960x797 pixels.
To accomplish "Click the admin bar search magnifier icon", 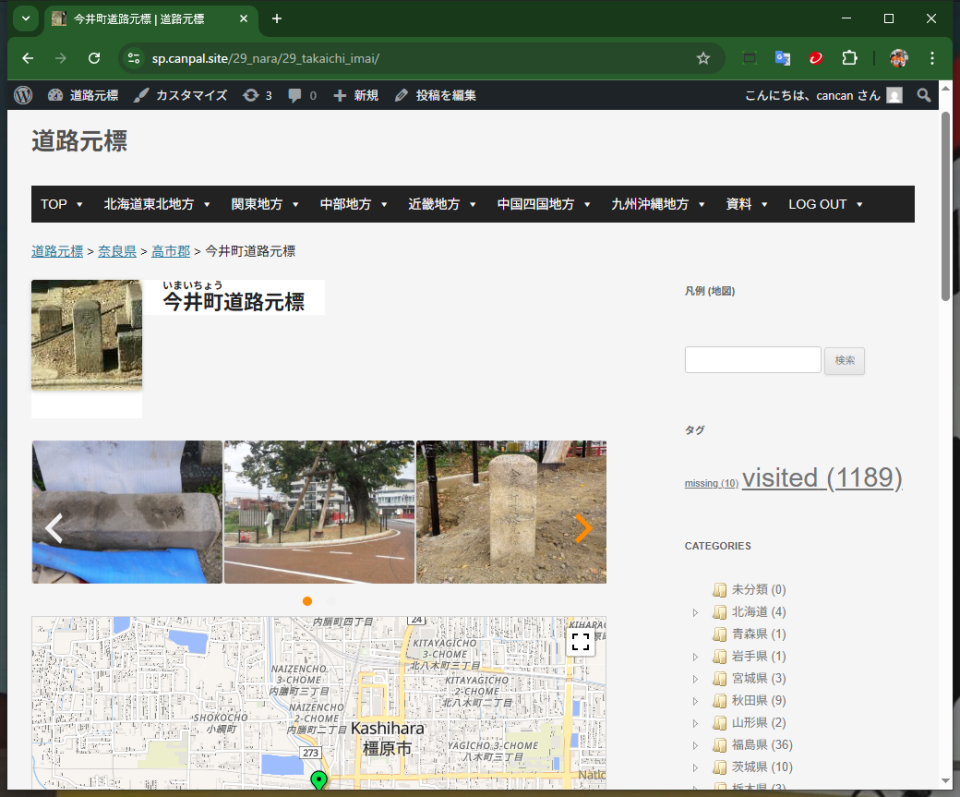I will [924, 95].
